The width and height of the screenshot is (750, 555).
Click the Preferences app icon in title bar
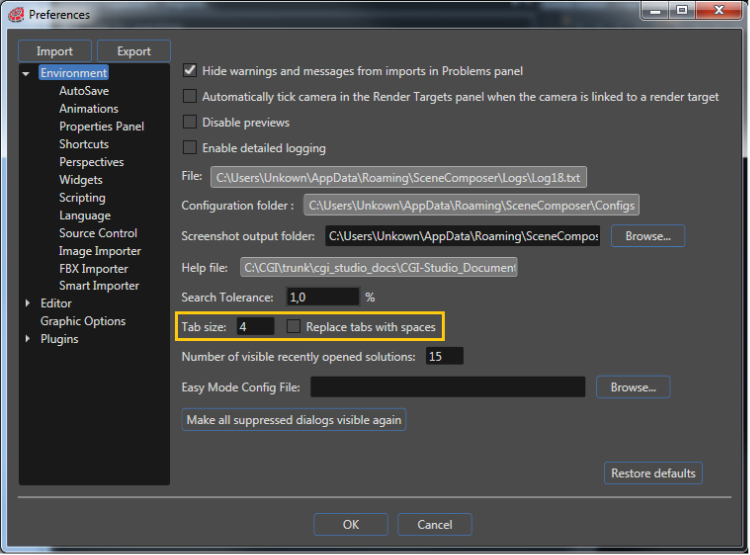point(16,15)
